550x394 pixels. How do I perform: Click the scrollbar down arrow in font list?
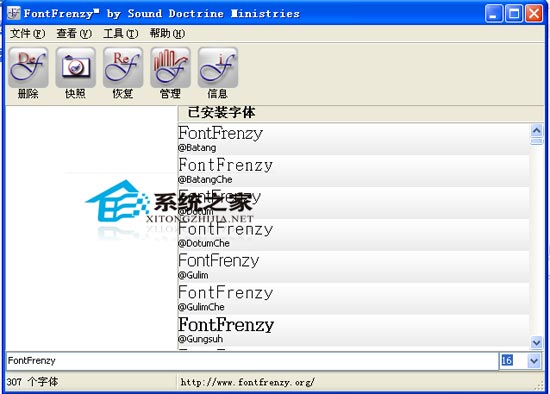(x=536, y=342)
